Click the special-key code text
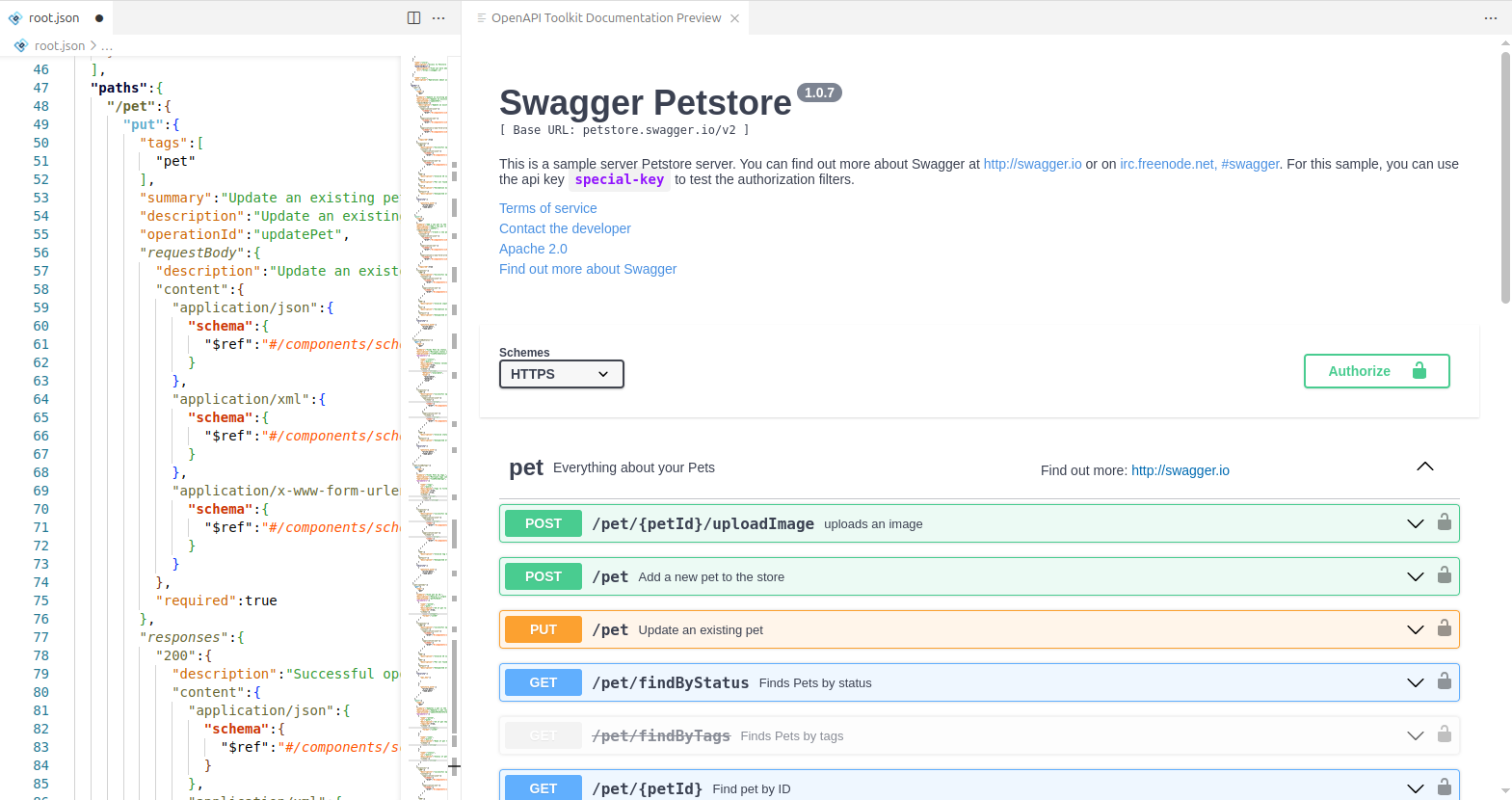This screenshot has height=800, width=1512. [x=620, y=179]
